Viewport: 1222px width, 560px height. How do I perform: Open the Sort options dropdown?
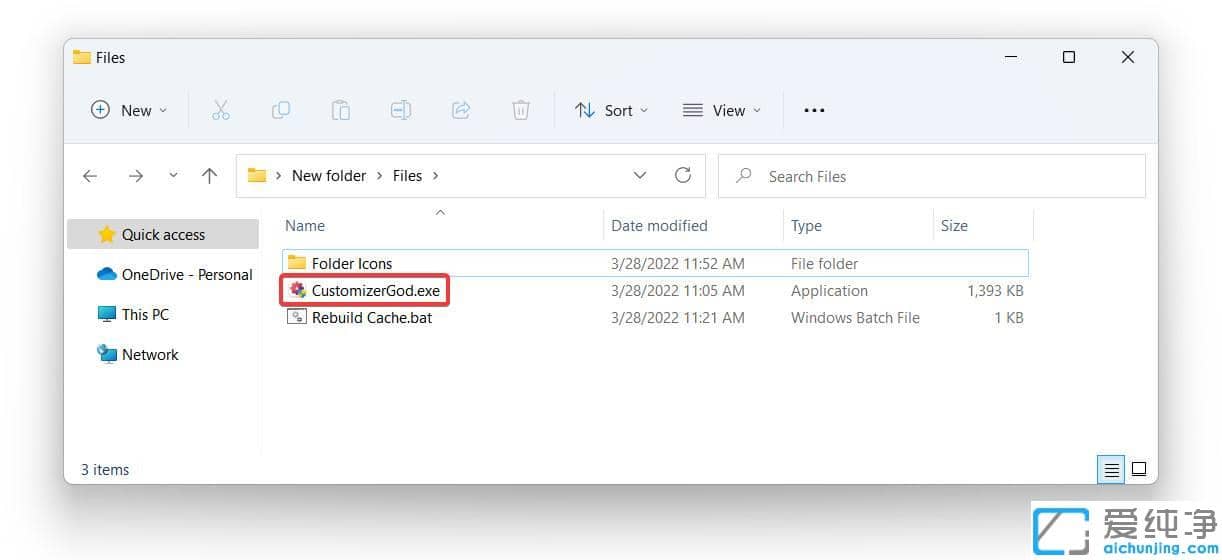611,110
